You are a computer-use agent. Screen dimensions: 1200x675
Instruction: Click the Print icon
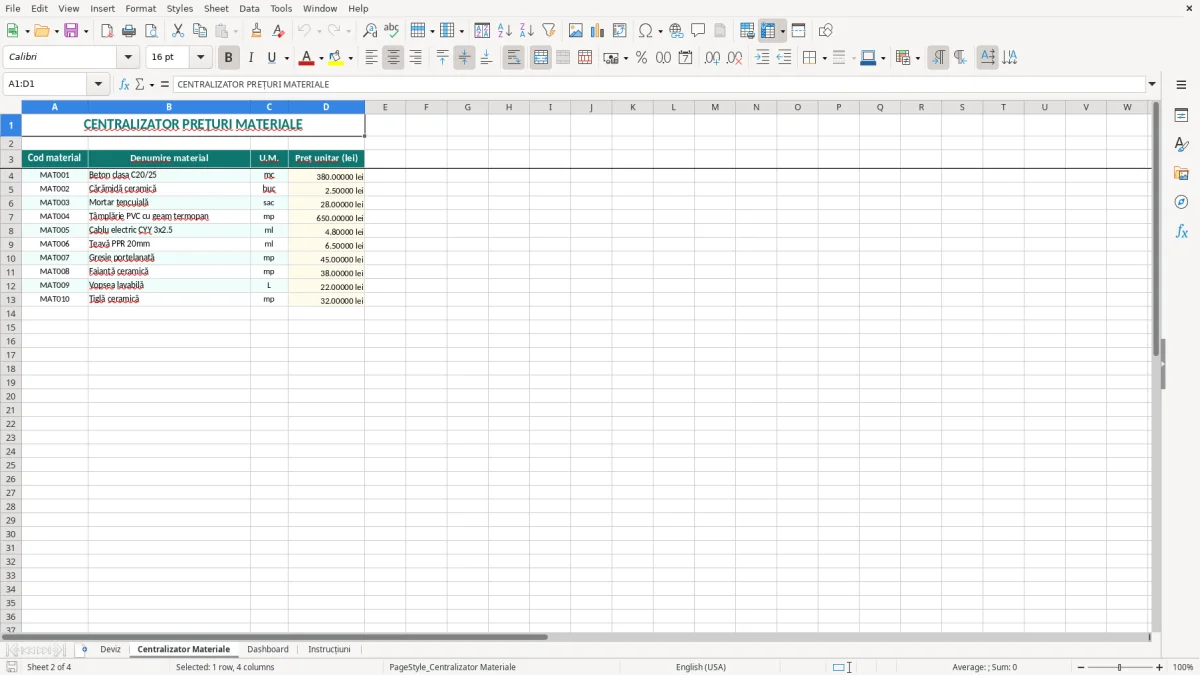[x=129, y=31]
